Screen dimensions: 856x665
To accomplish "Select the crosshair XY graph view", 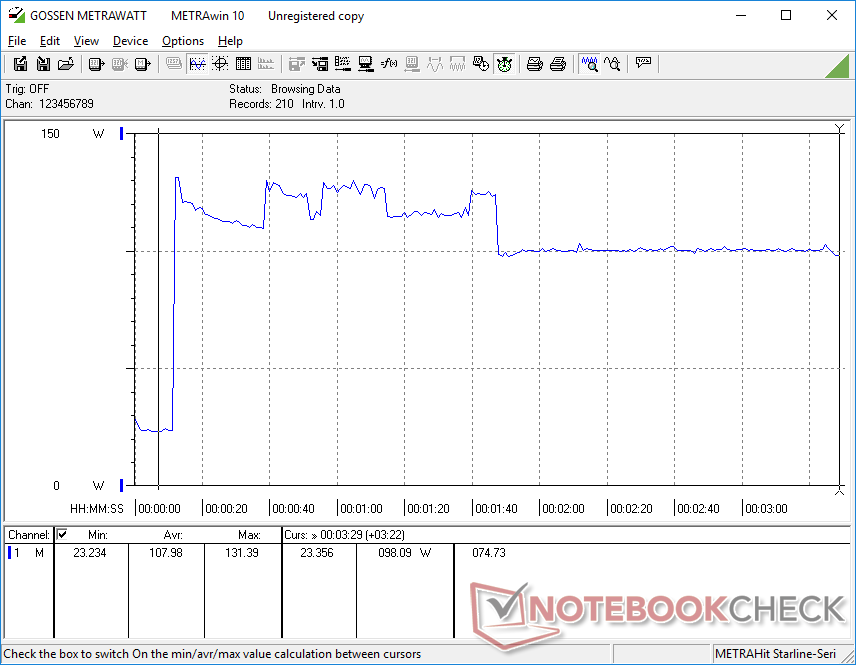I will 220,64.
